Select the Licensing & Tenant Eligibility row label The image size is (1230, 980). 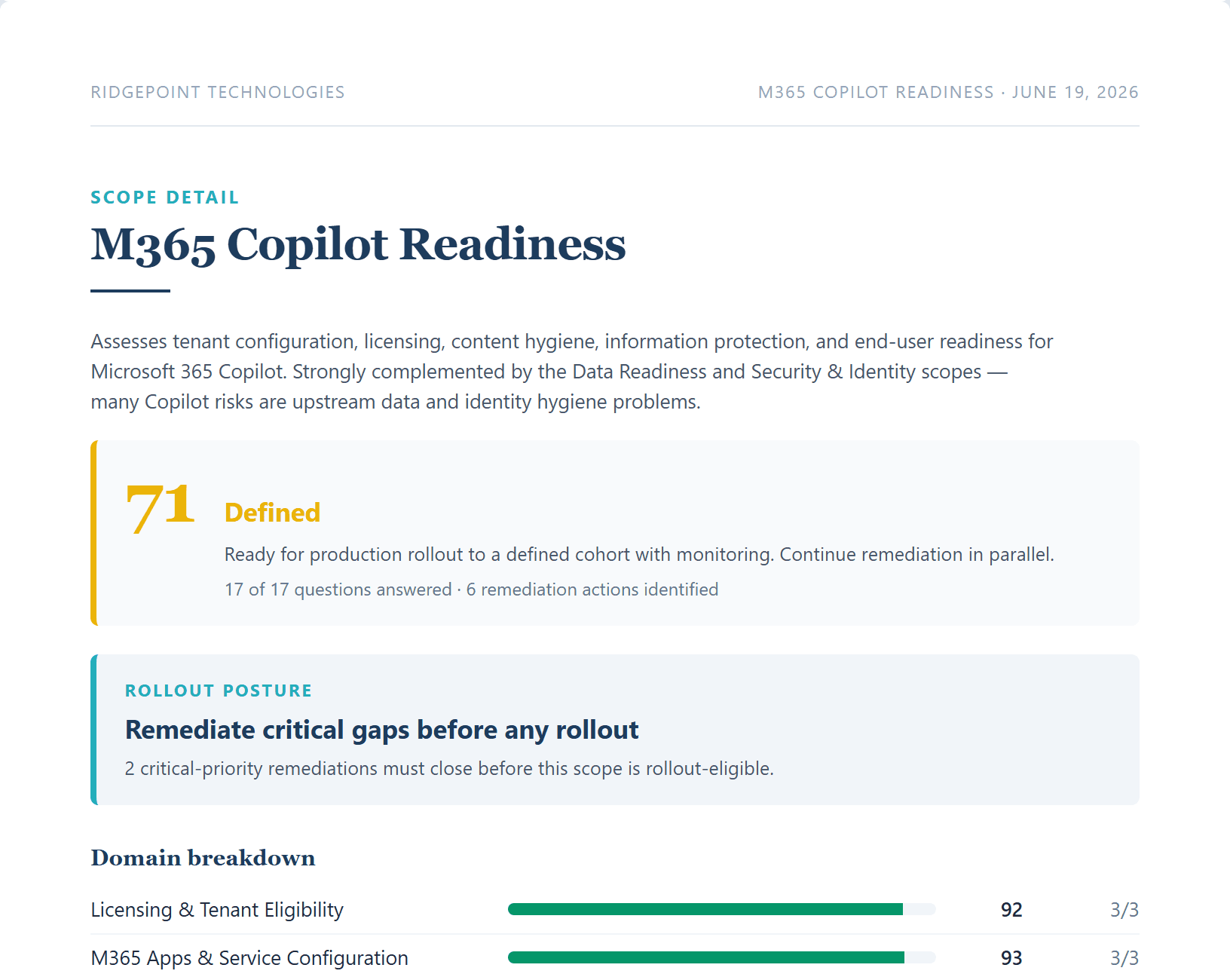click(217, 910)
